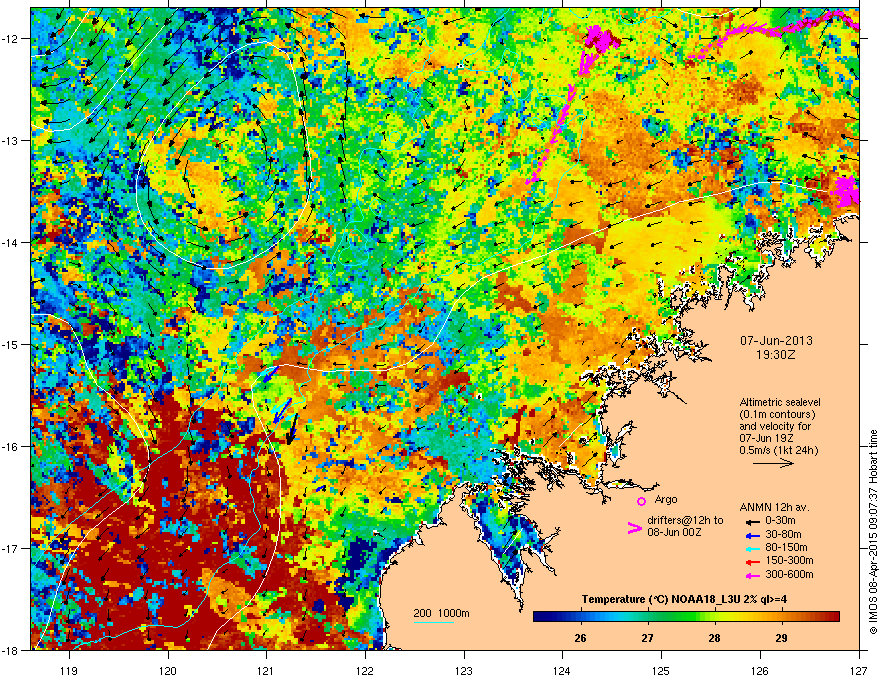Click the black 0-30m arrow legend symbol
Screen dimensions: 880x680
753,521
